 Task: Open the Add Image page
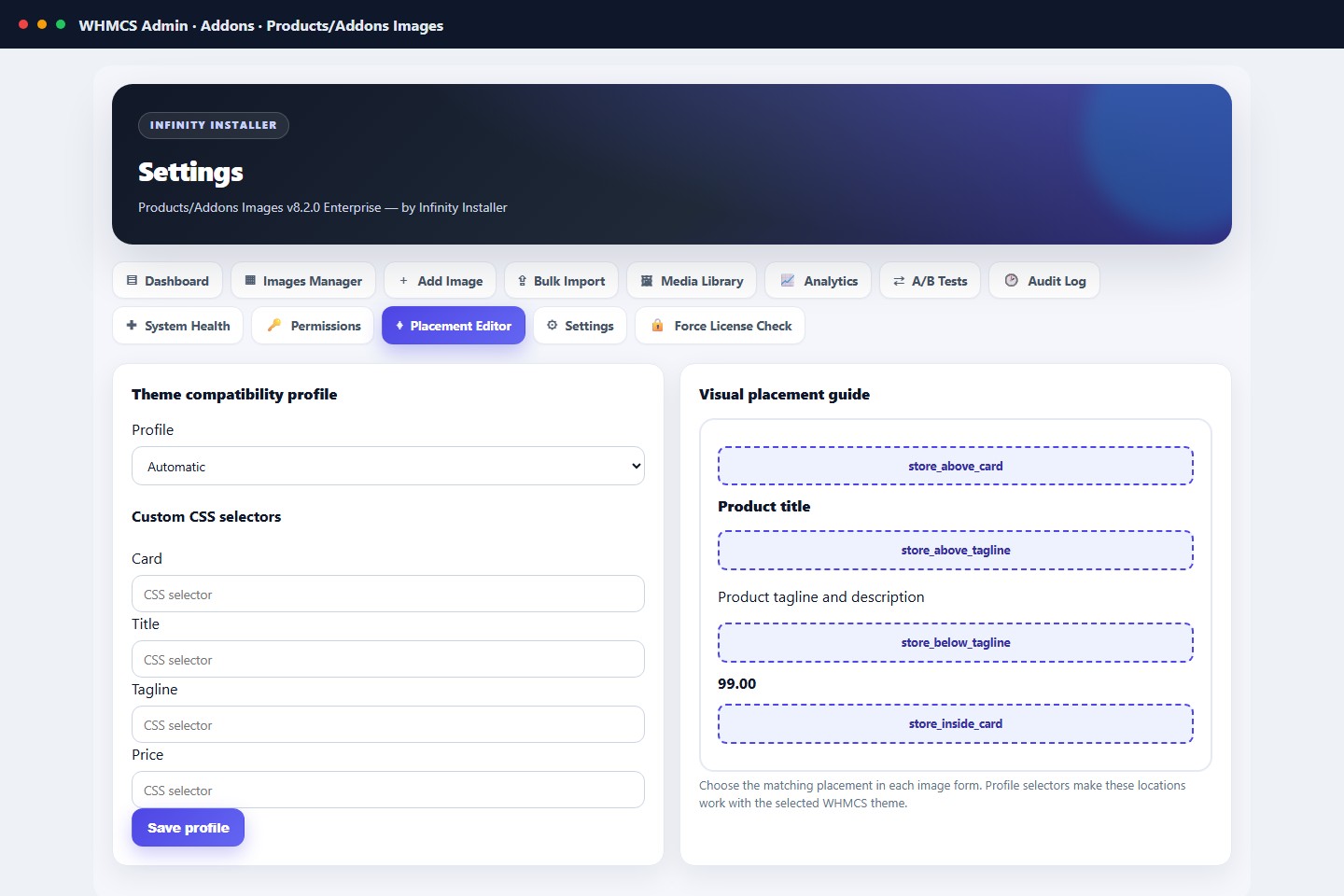tap(440, 281)
